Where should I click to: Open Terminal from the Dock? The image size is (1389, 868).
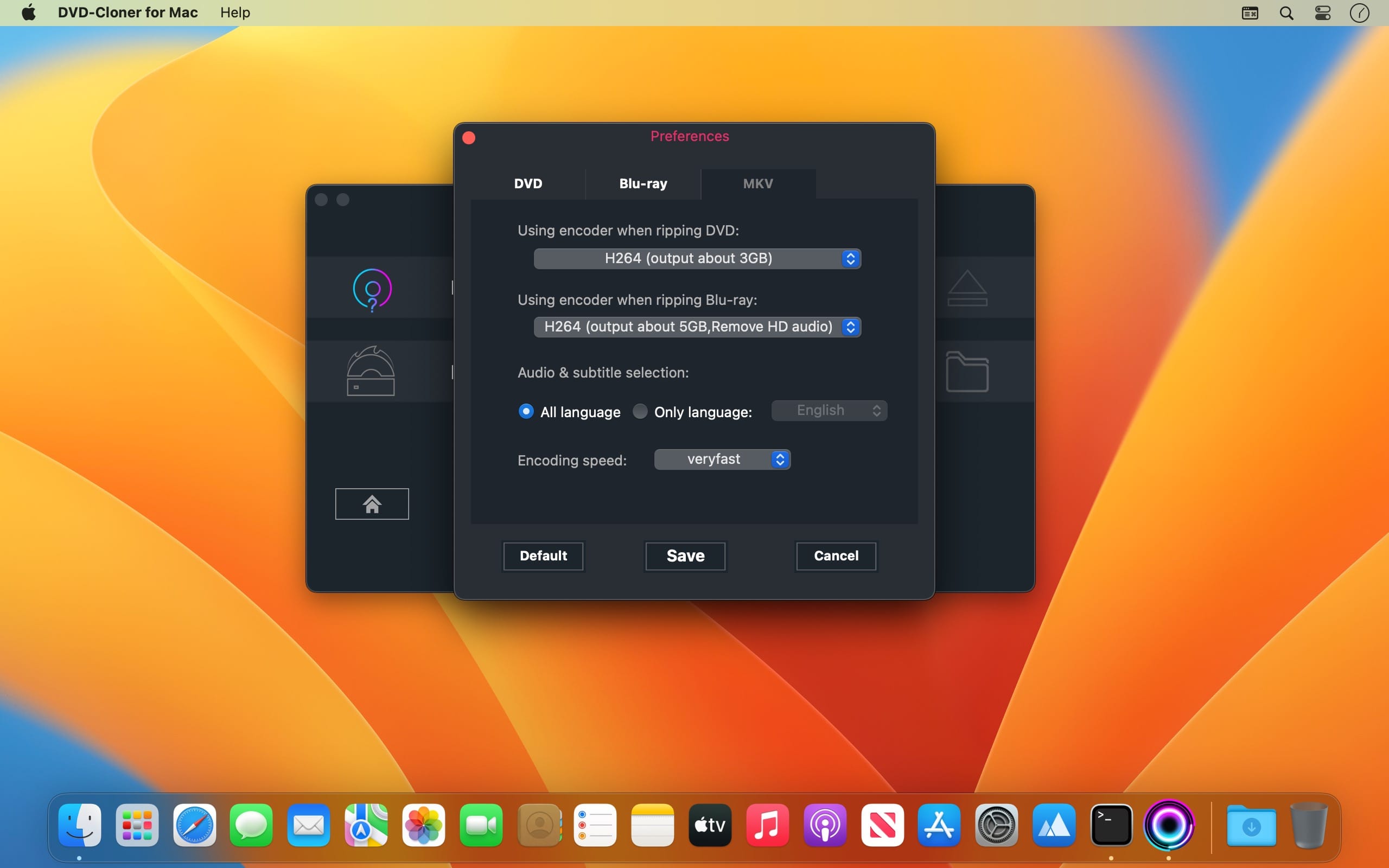(x=1111, y=826)
